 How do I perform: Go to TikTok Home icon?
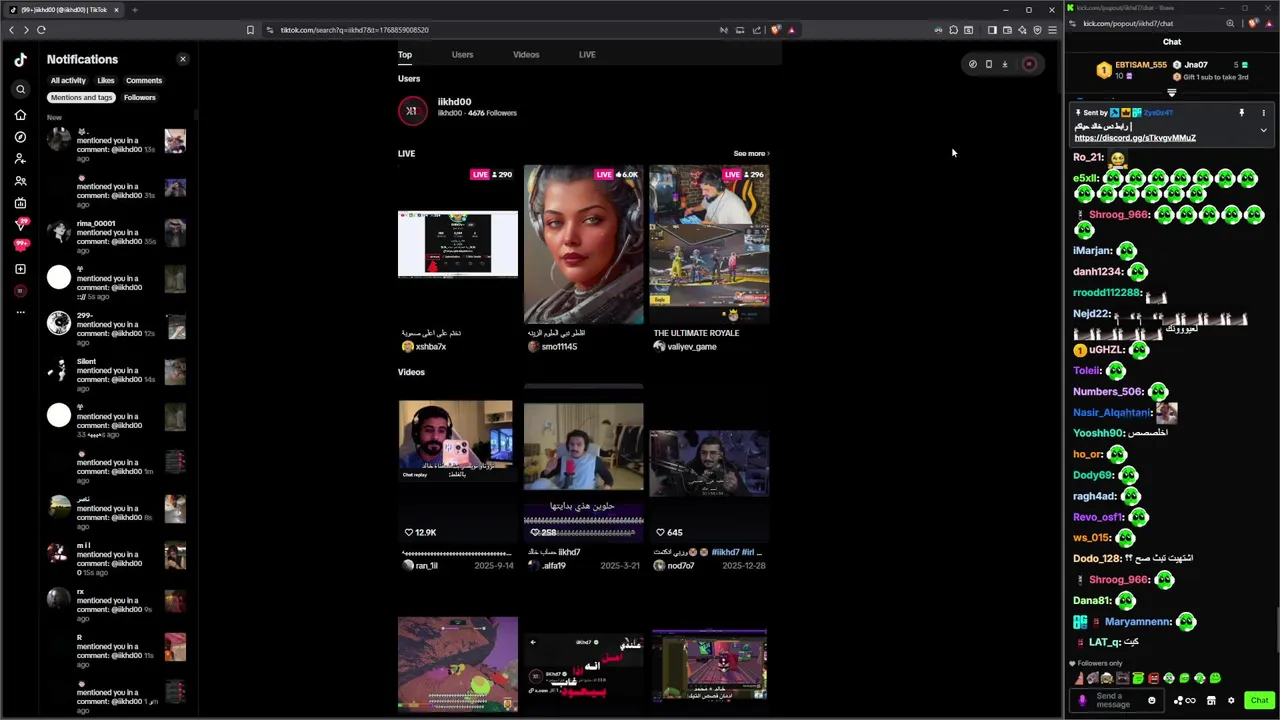click(20, 115)
